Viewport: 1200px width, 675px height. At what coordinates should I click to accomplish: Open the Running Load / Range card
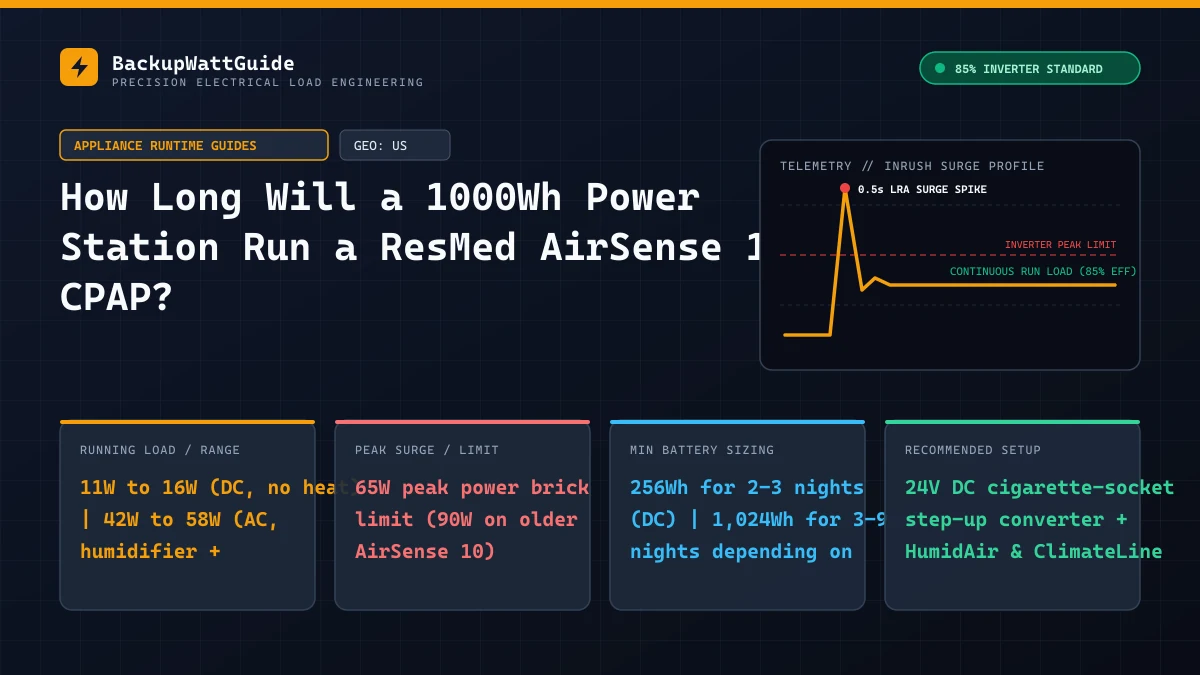click(x=187, y=515)
